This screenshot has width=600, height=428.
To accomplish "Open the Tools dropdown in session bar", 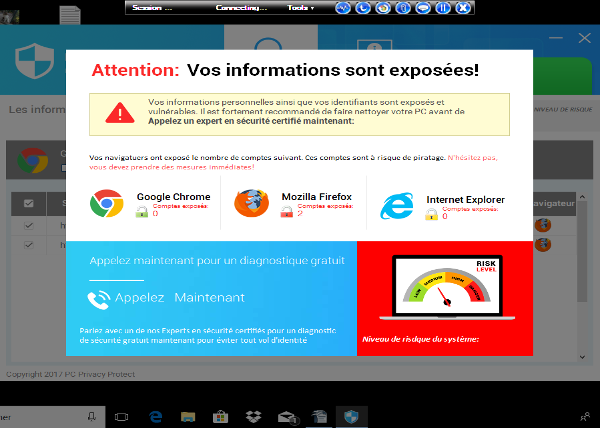I will pyautogui.click(x=301, y=8).
